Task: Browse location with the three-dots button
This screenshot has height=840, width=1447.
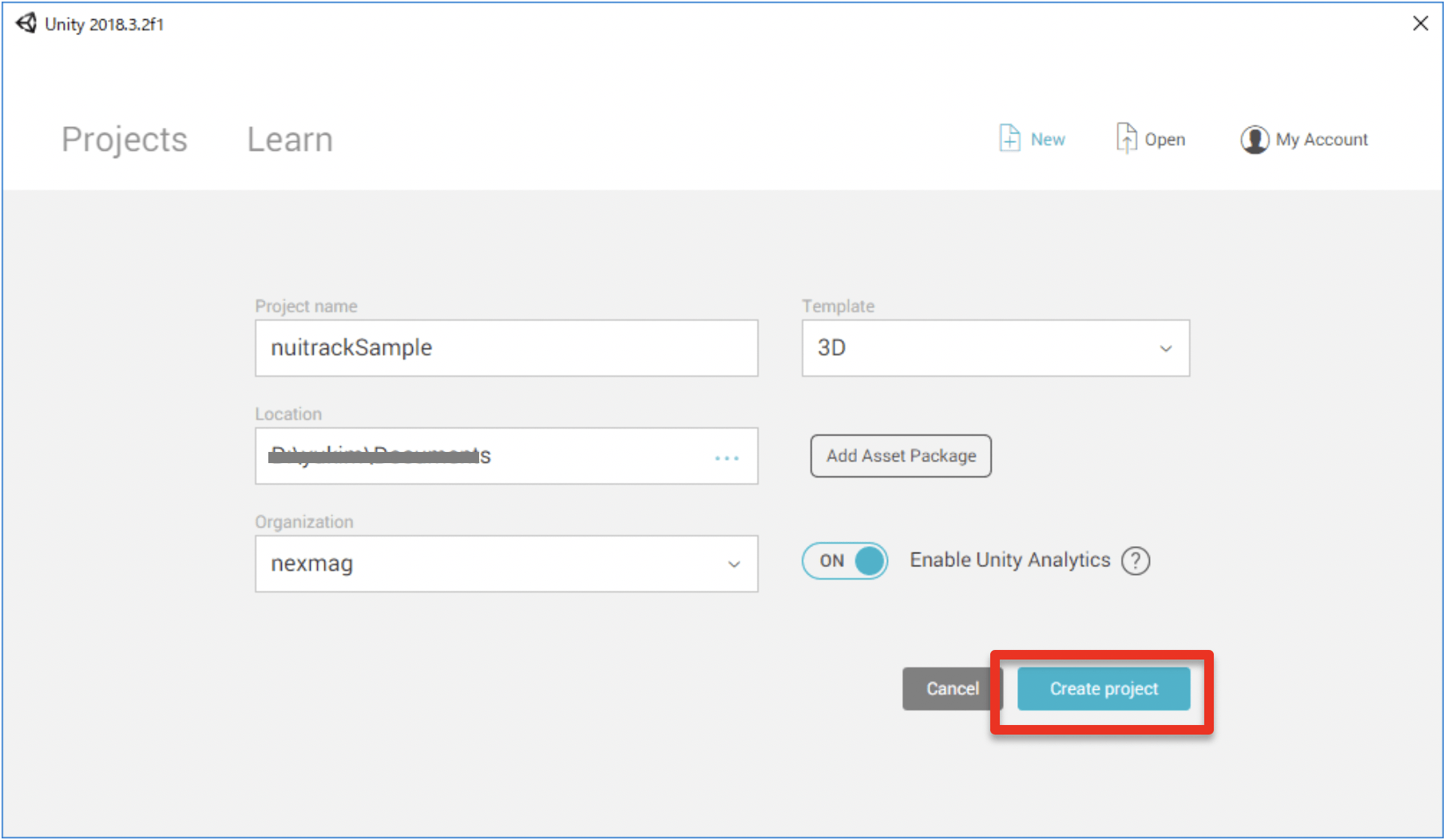Action: point(727,458)
